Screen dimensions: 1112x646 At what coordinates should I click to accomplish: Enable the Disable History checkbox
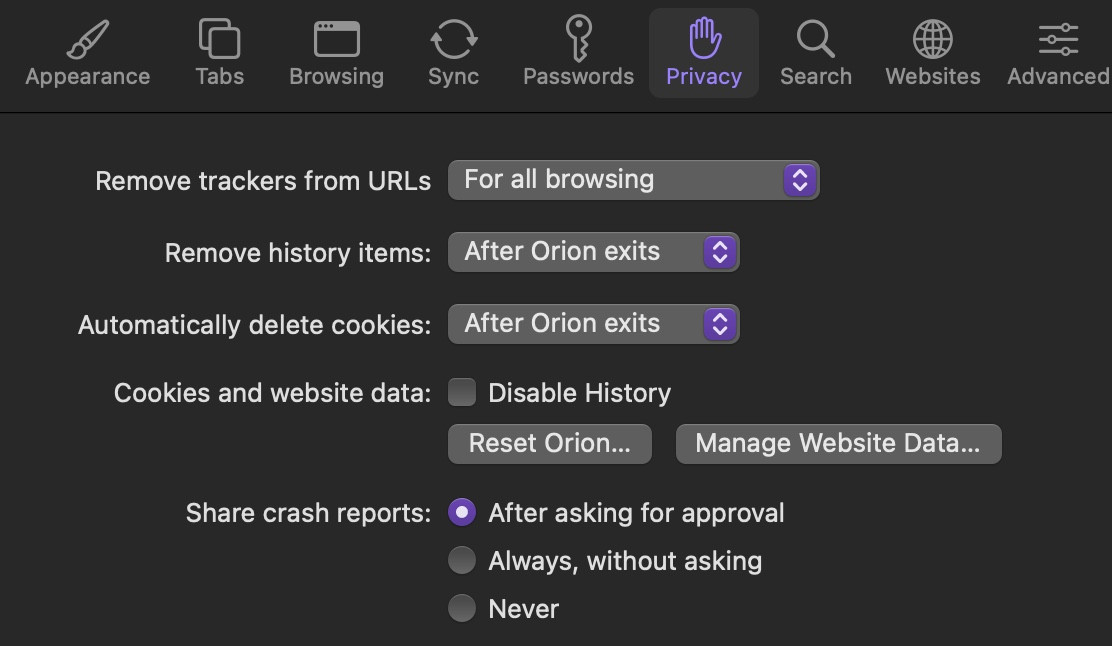(462, 393)
